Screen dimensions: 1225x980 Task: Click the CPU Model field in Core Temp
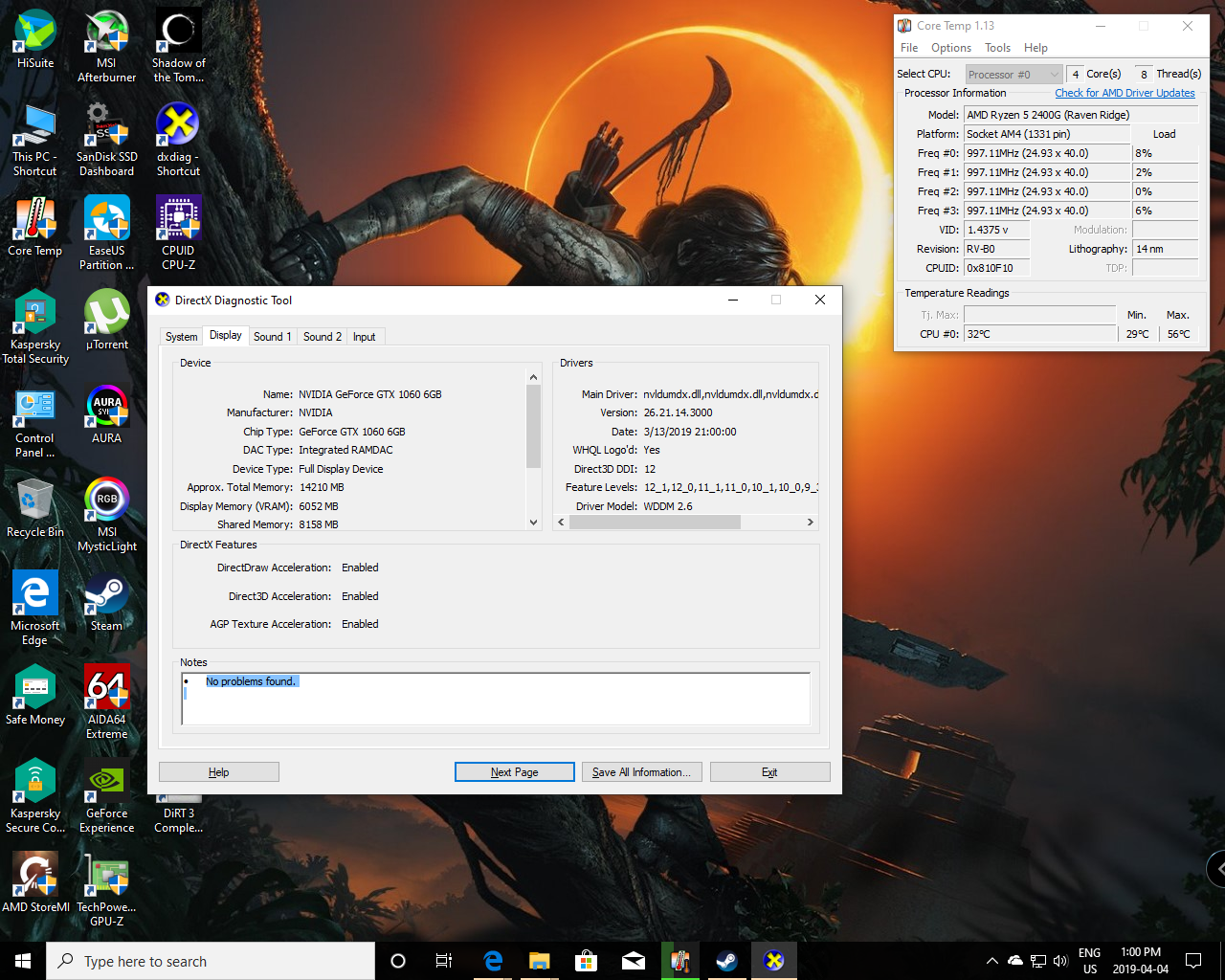[1081, 115]
